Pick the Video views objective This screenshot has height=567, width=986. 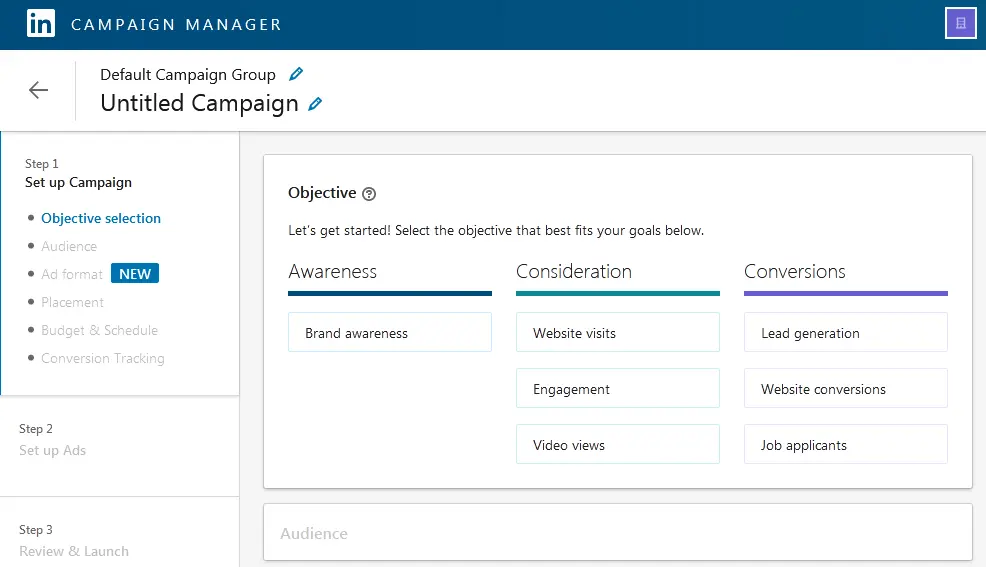pyautogui.click(x=617, y=445)
